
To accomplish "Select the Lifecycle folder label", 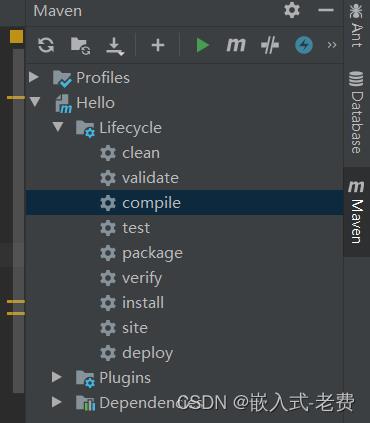I will [x=130, y=128].
